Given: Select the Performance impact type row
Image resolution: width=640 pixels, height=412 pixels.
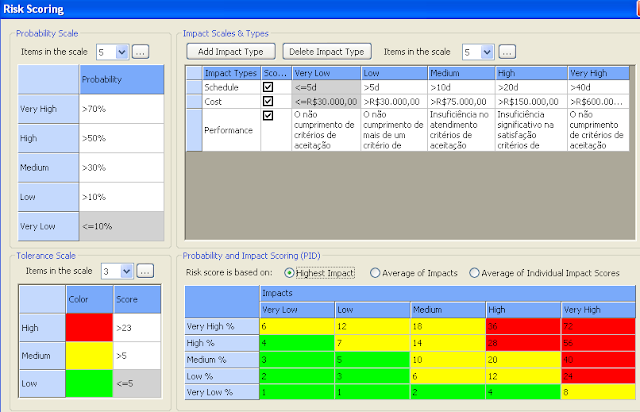Looking at the screenshot, I should [x=231, y=130].
